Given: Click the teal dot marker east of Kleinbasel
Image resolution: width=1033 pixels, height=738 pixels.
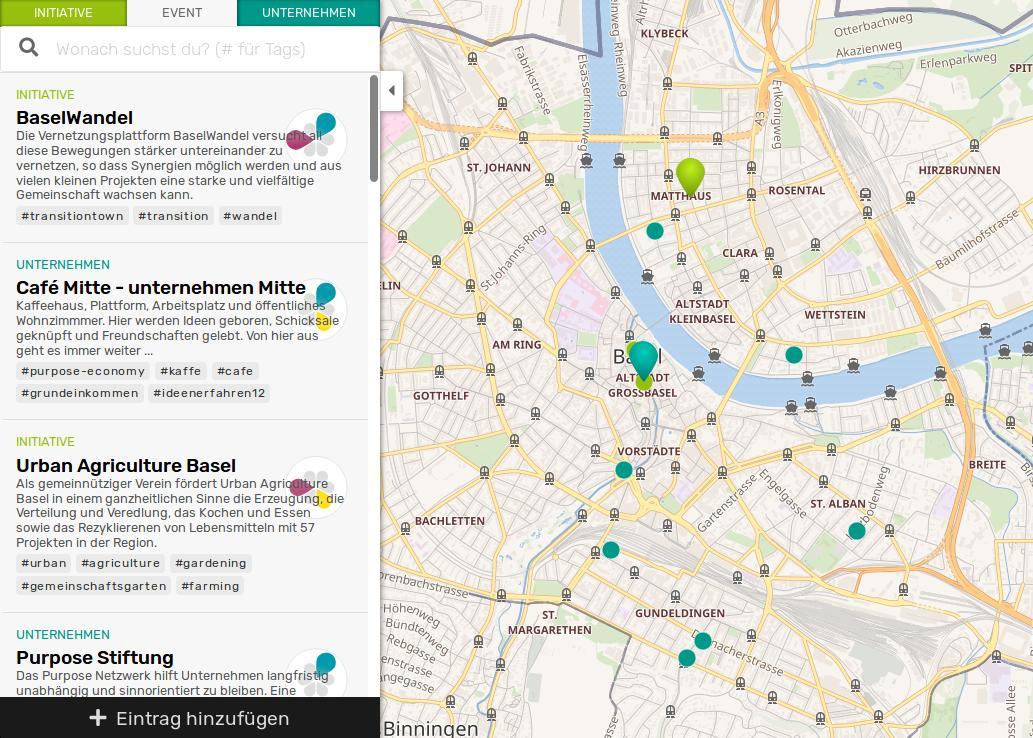Looking at the screenshot, I should (794, 355).
